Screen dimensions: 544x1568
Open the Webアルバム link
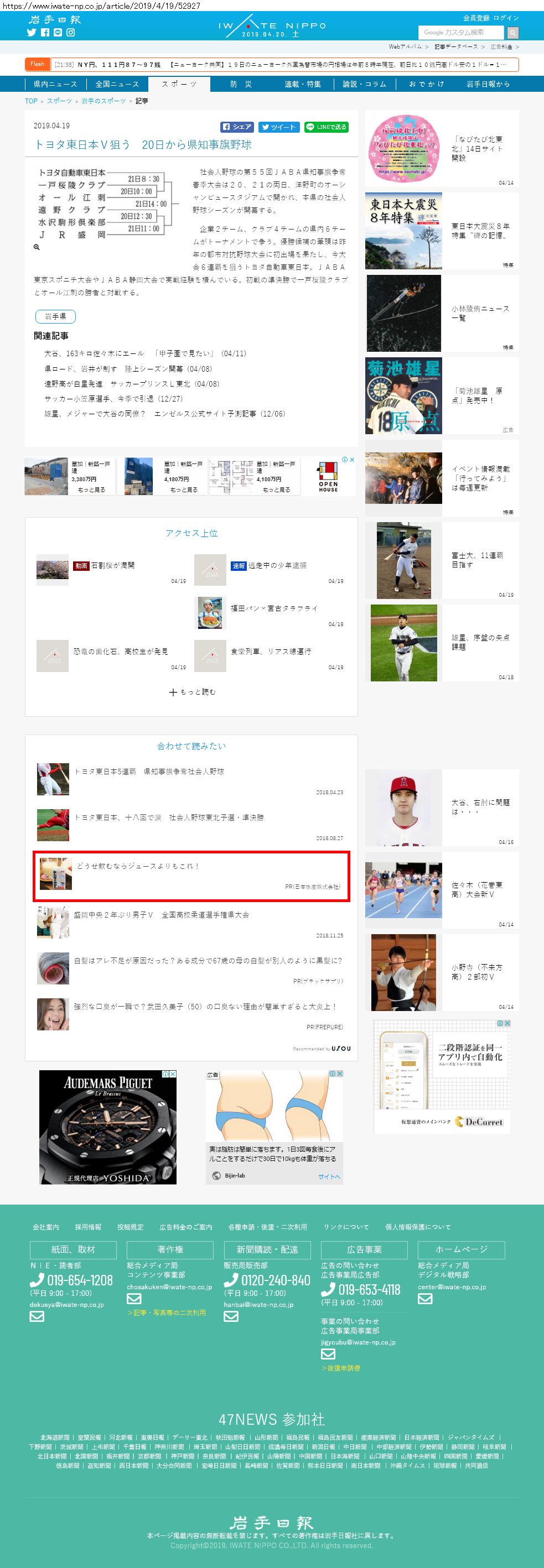pyautogui.click(x=405, y=46)
